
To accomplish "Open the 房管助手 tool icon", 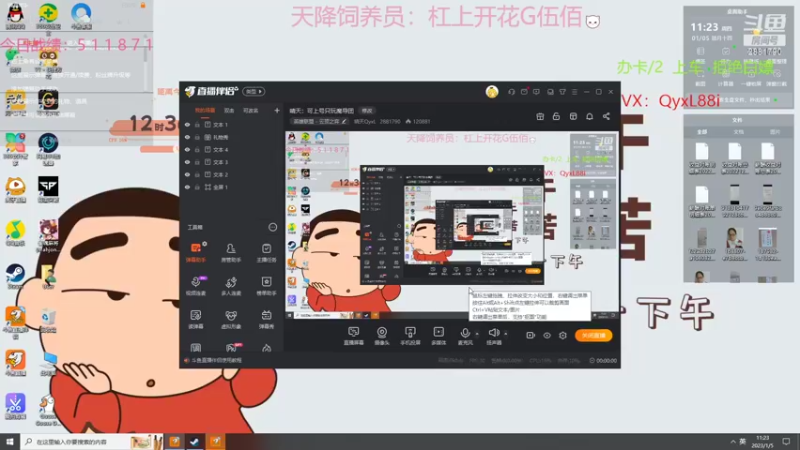I will click(x=231, y=253).
